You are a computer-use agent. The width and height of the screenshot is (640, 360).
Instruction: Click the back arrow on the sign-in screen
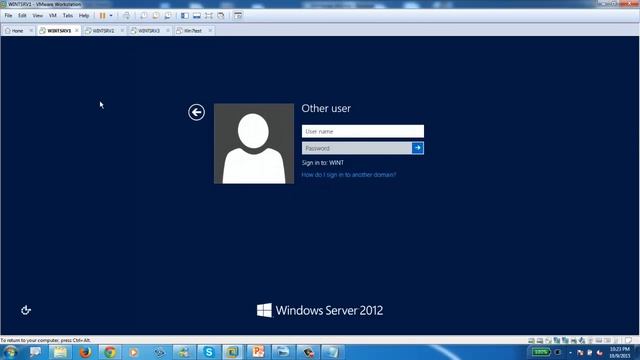[x=196, y=112]
